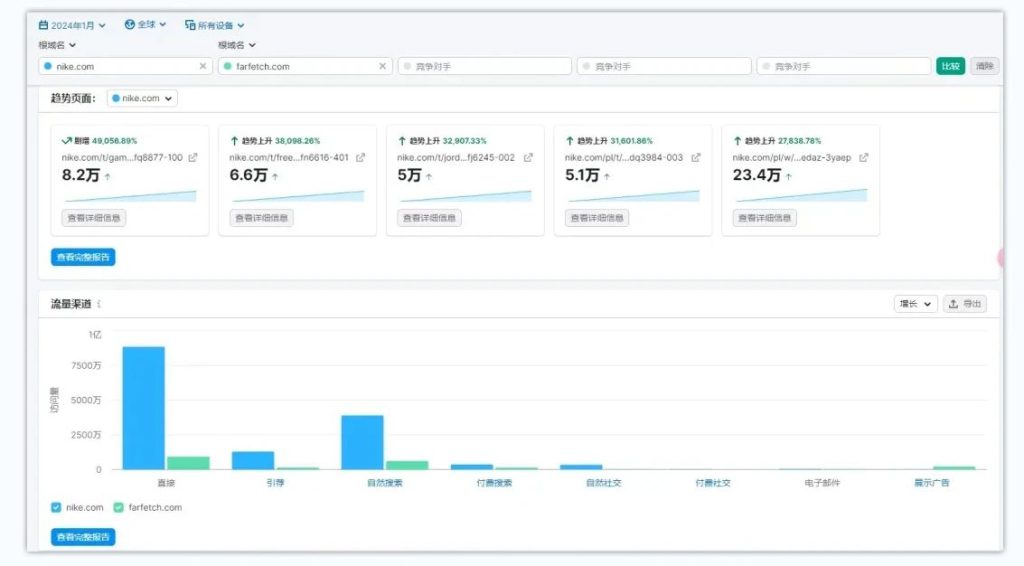This screenshot has height=566, width=1024.
Task: Click the green 比较 compare button
Action: pyautogui.click(x=950, y=66)
